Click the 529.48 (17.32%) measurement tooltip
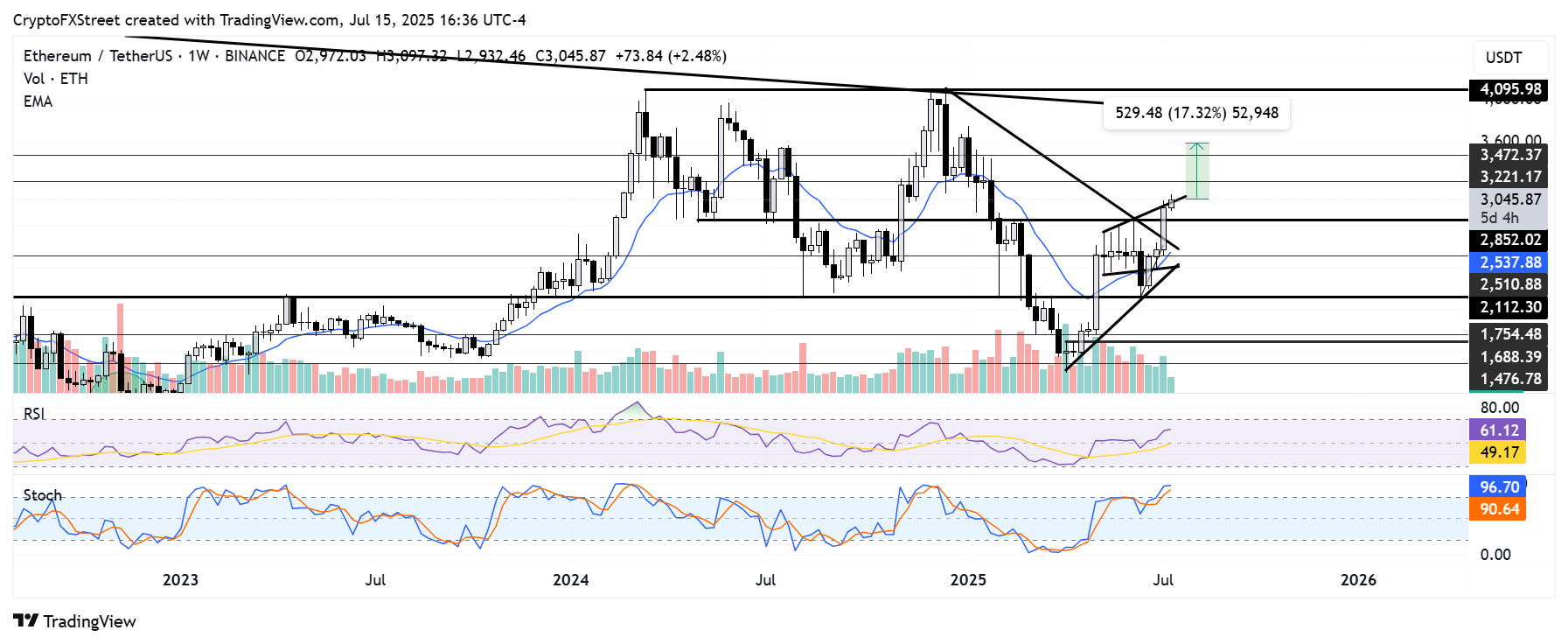Image resolution: width=1568 pixels, height=644 pixels. (1196, 113)
